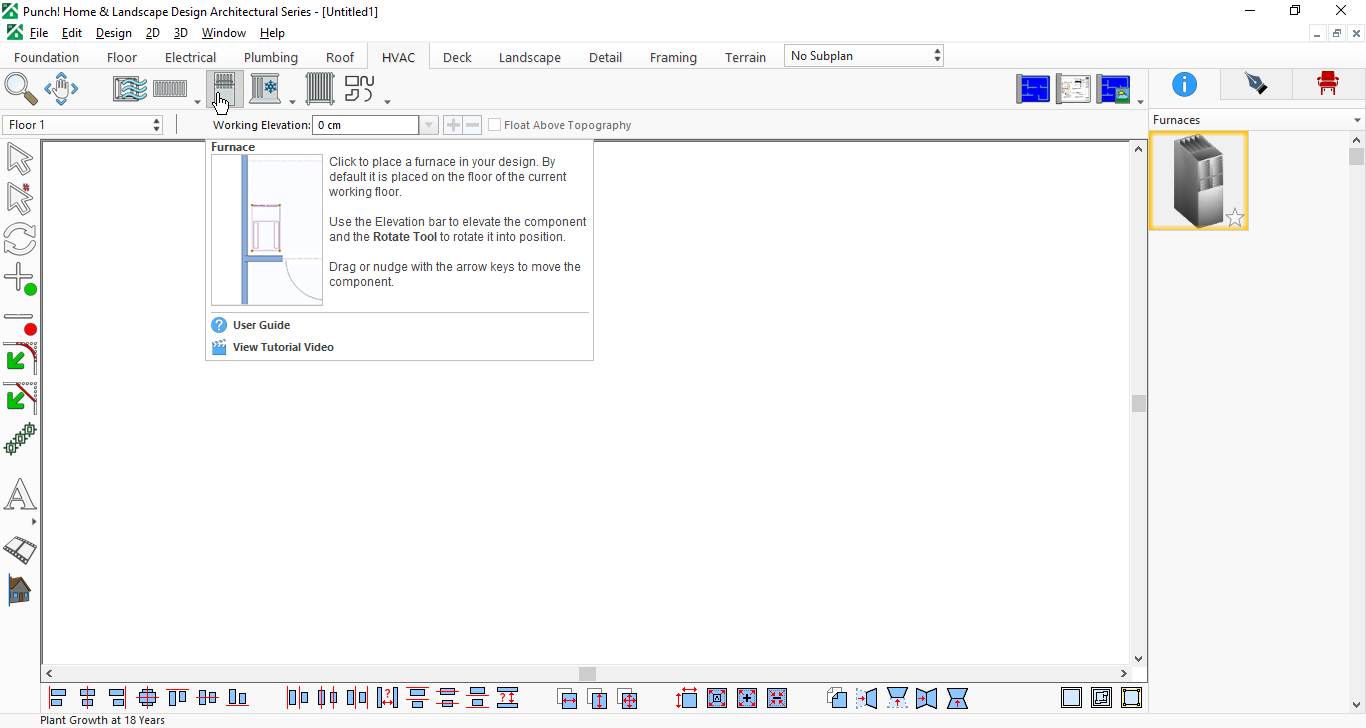Pick the arrow selection tool
Image resolution: width=1366 pixels, height=728 pixels.
coord(19,159)
